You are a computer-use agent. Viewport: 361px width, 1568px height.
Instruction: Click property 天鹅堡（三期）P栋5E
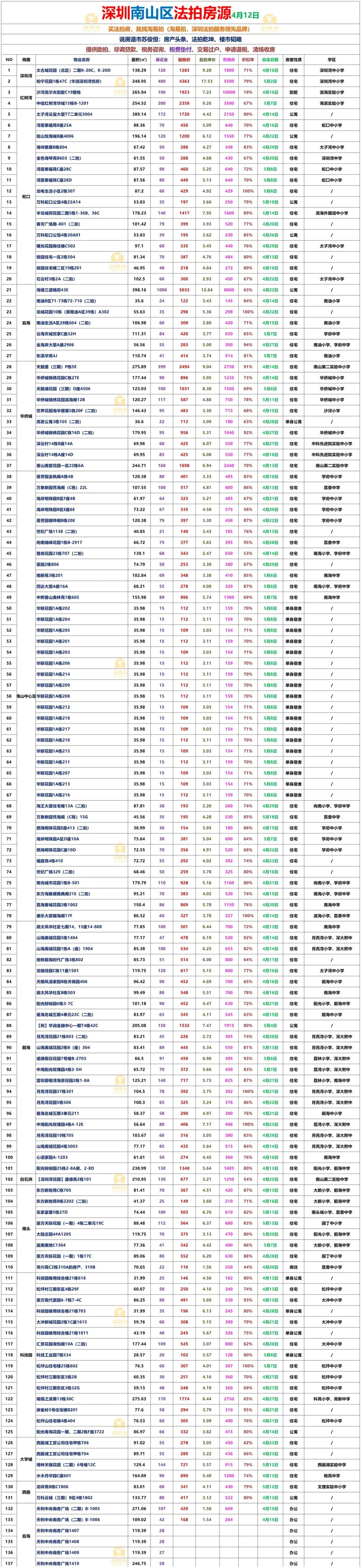[56, 367]
